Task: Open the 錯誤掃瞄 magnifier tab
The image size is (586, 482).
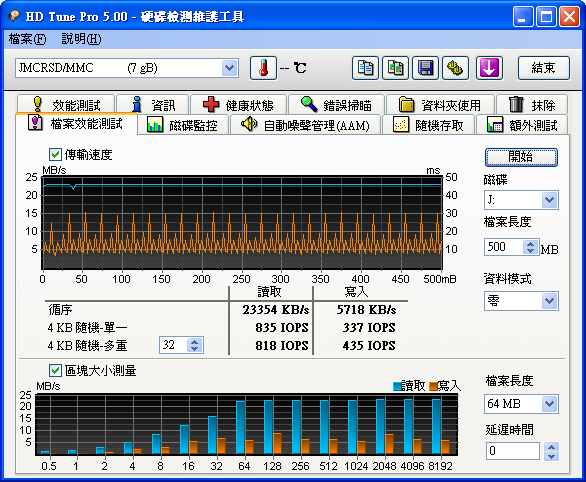Action: [336, 105]
